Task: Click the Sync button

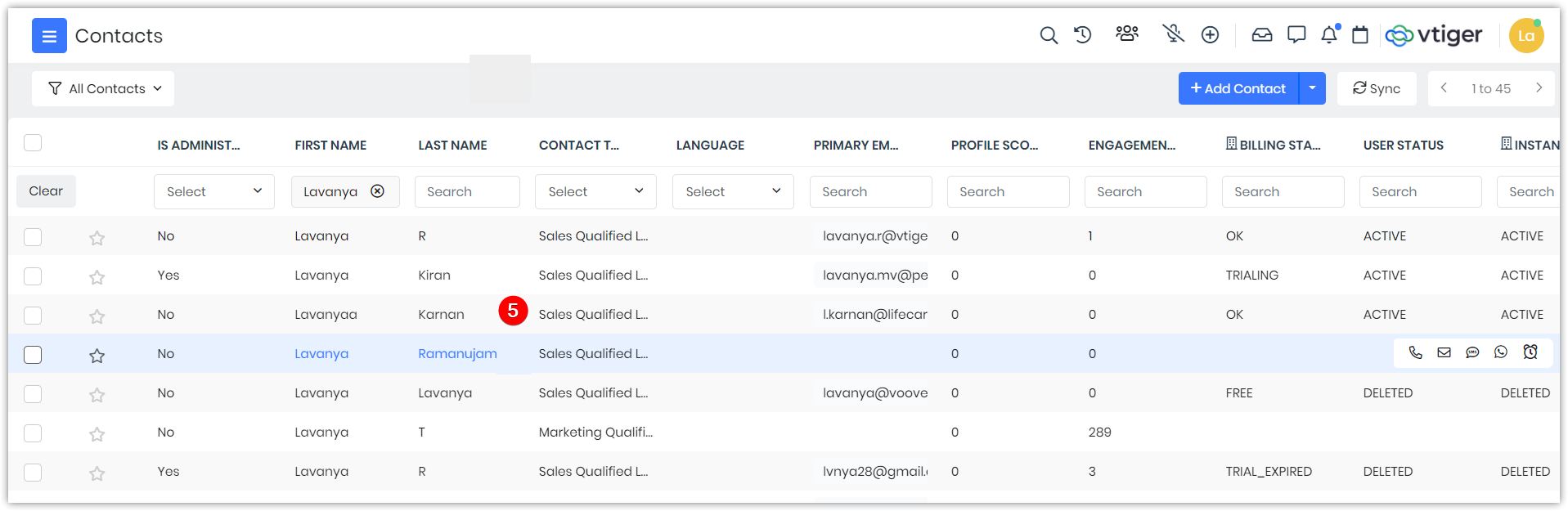Action: 1377,88
